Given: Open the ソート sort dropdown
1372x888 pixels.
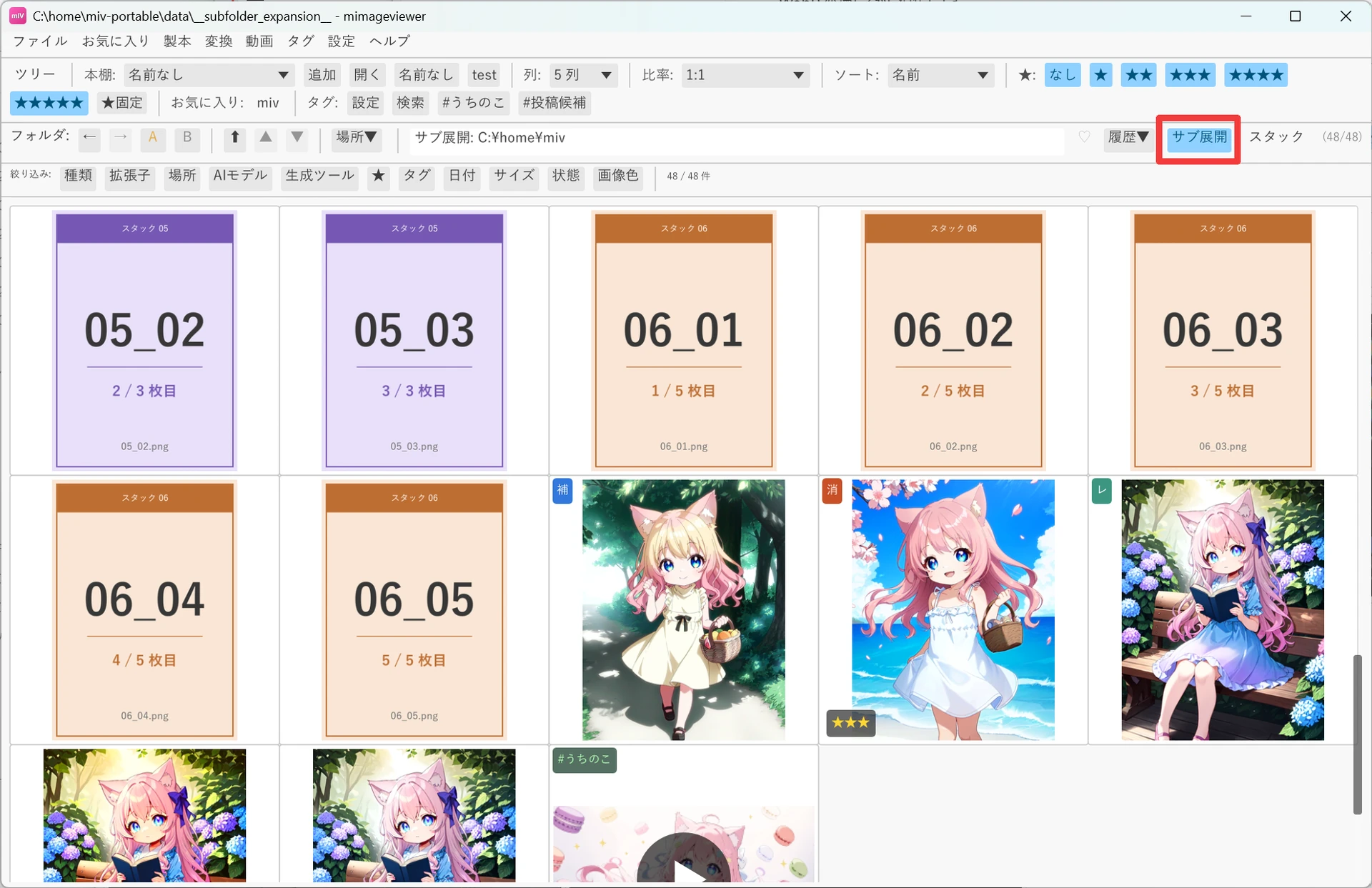Looking at the screenshot, I should [x=940, y=75].
